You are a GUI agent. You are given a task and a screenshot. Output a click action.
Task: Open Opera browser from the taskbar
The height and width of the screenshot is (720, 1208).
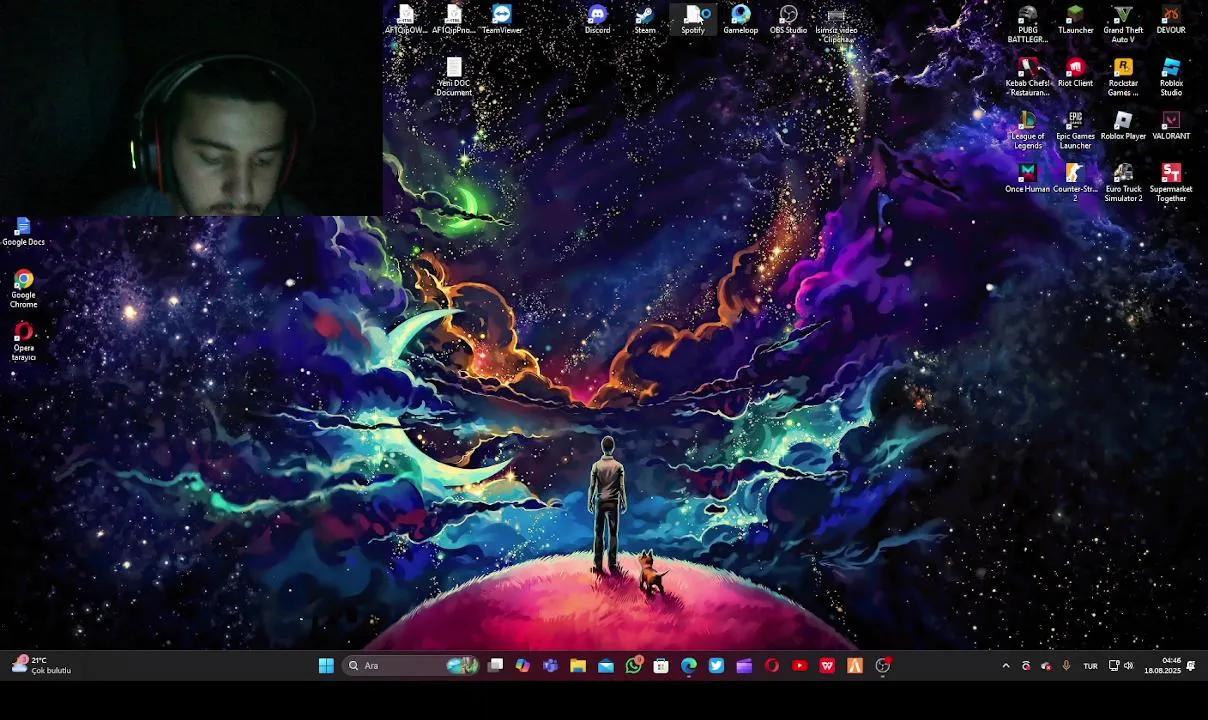[772, 665]
